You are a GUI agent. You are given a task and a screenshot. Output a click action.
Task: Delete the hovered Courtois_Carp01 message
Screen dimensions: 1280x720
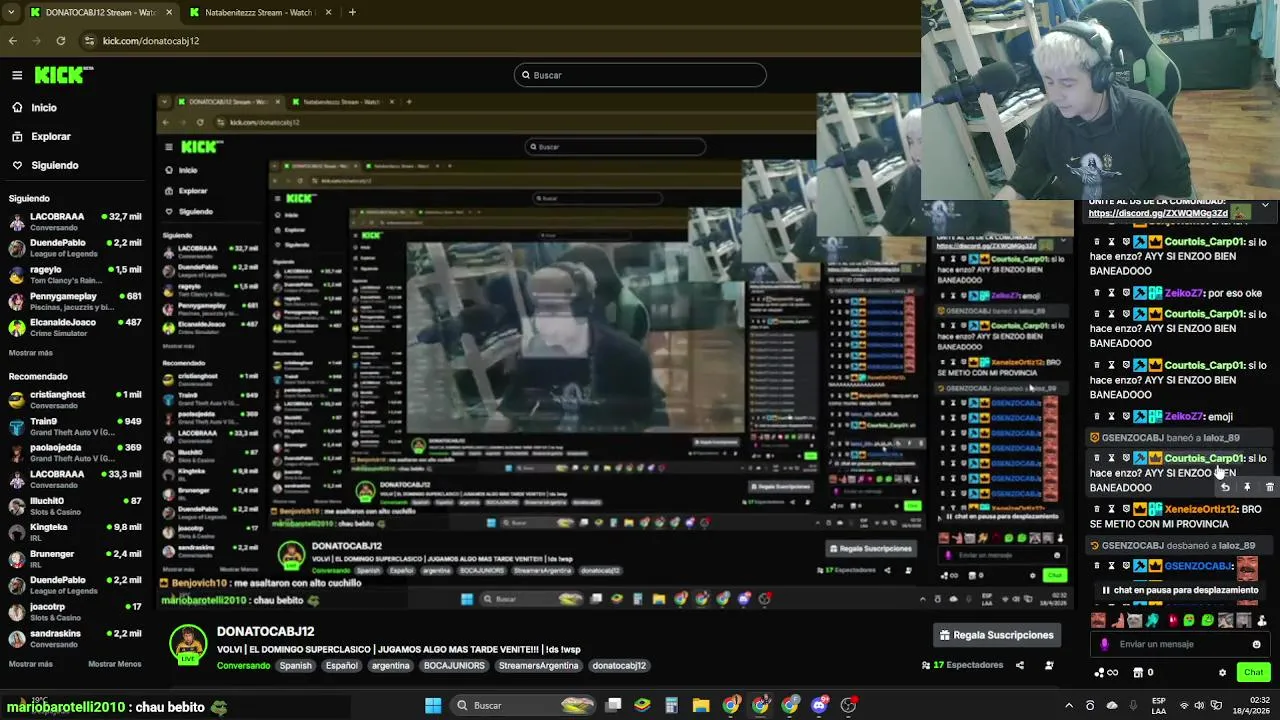pos(1269,487)
